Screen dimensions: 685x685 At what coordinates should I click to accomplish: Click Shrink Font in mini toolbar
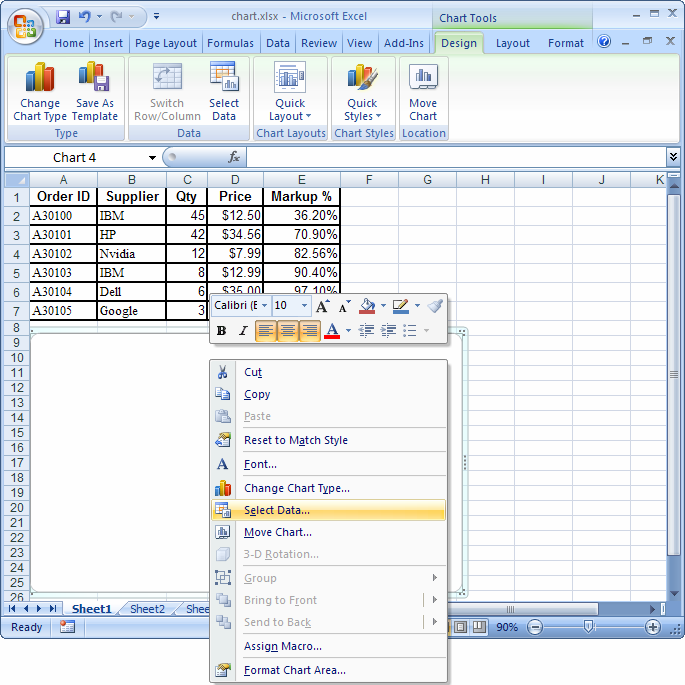(344, 306)
